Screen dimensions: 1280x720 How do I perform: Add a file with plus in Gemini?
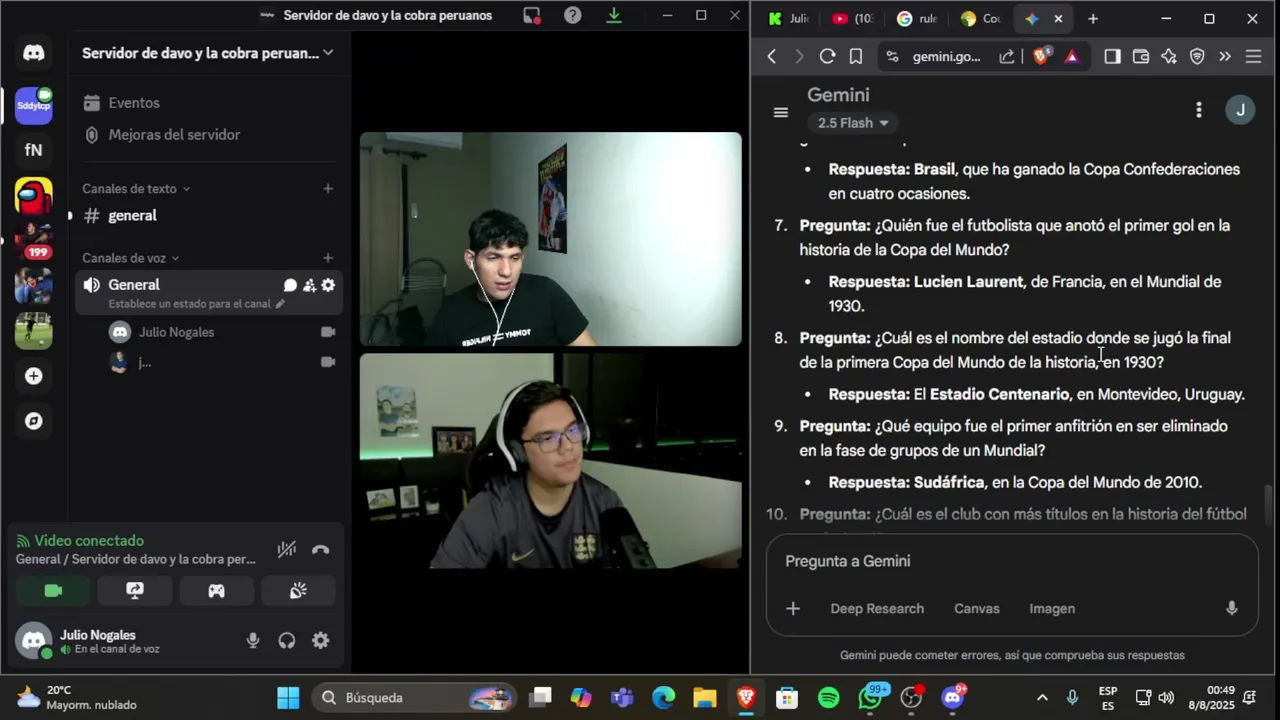pyautogui.click(x=793, y=609)
